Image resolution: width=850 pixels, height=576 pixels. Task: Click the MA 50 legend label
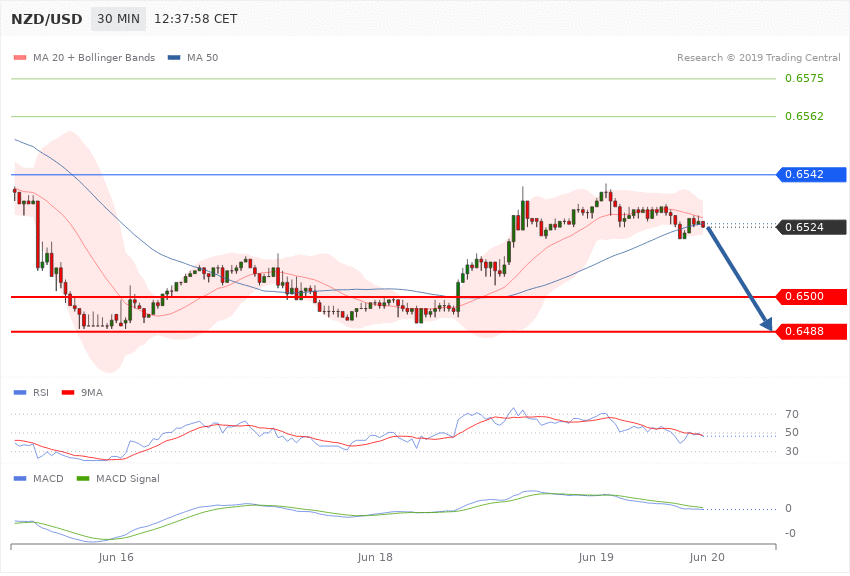coord(202,57)
